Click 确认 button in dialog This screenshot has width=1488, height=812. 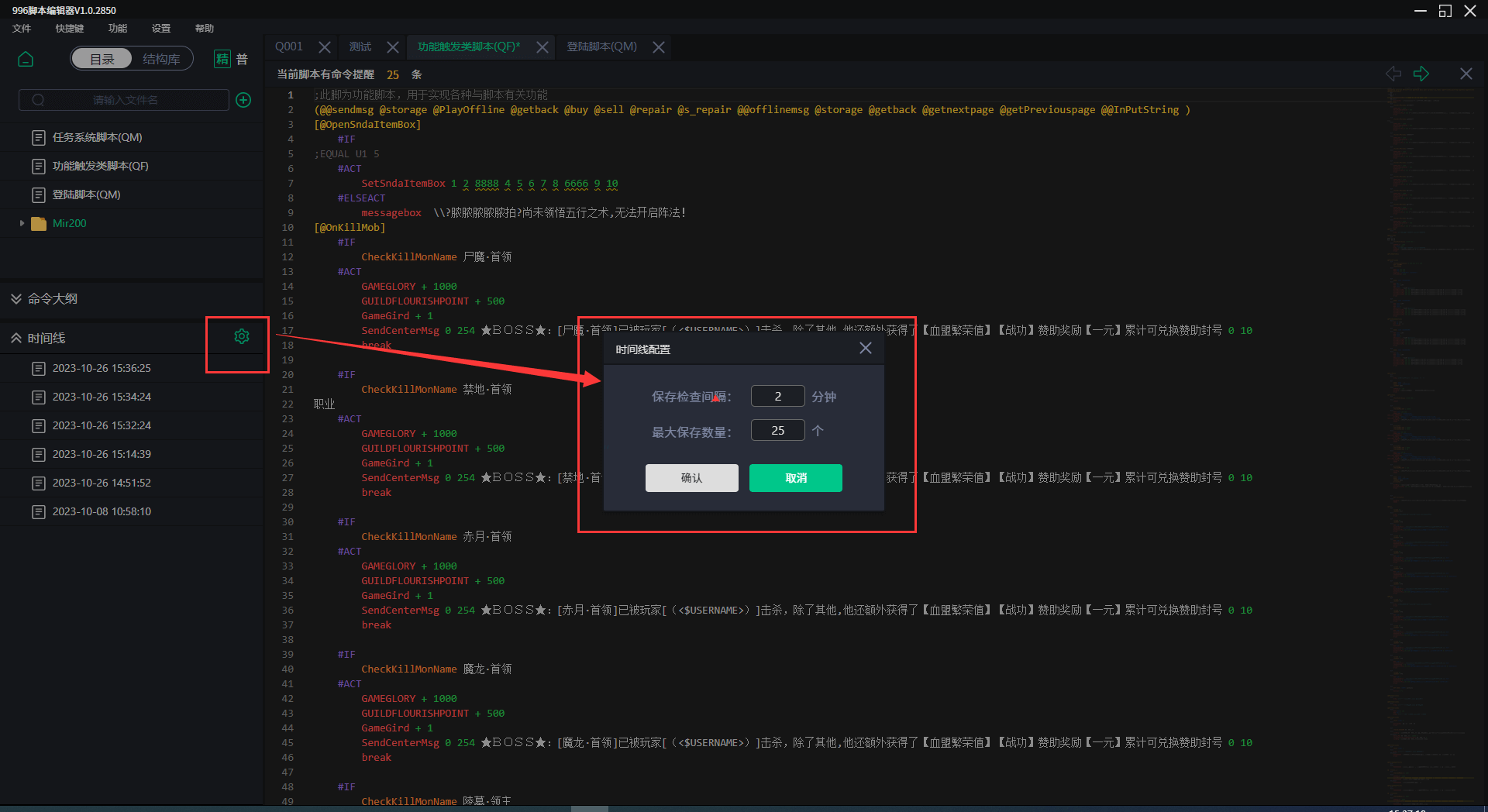tap(692, 478)
